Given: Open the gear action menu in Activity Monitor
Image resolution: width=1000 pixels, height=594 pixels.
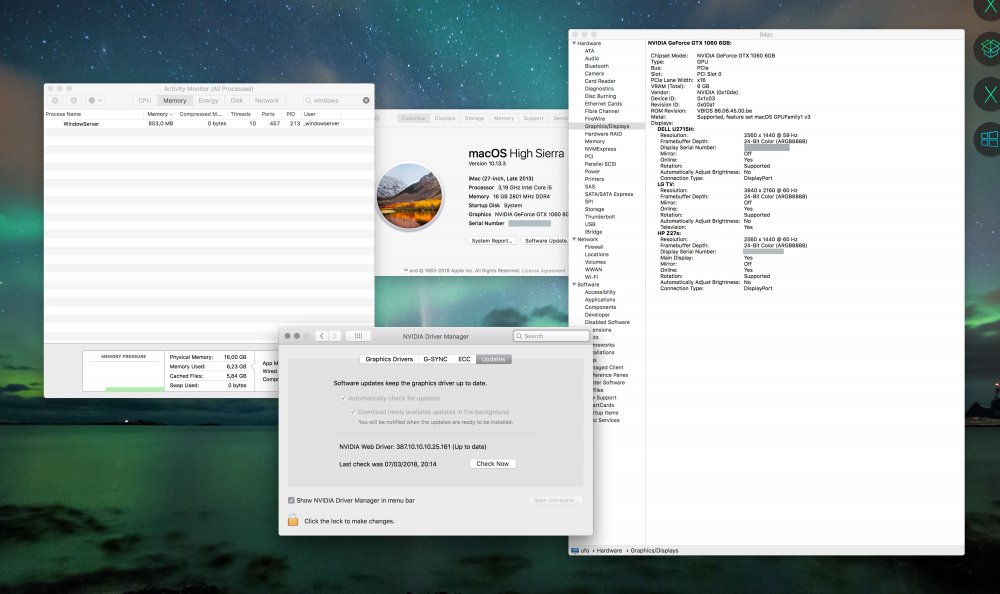Looking at the screenshot, I should point(94,100).
